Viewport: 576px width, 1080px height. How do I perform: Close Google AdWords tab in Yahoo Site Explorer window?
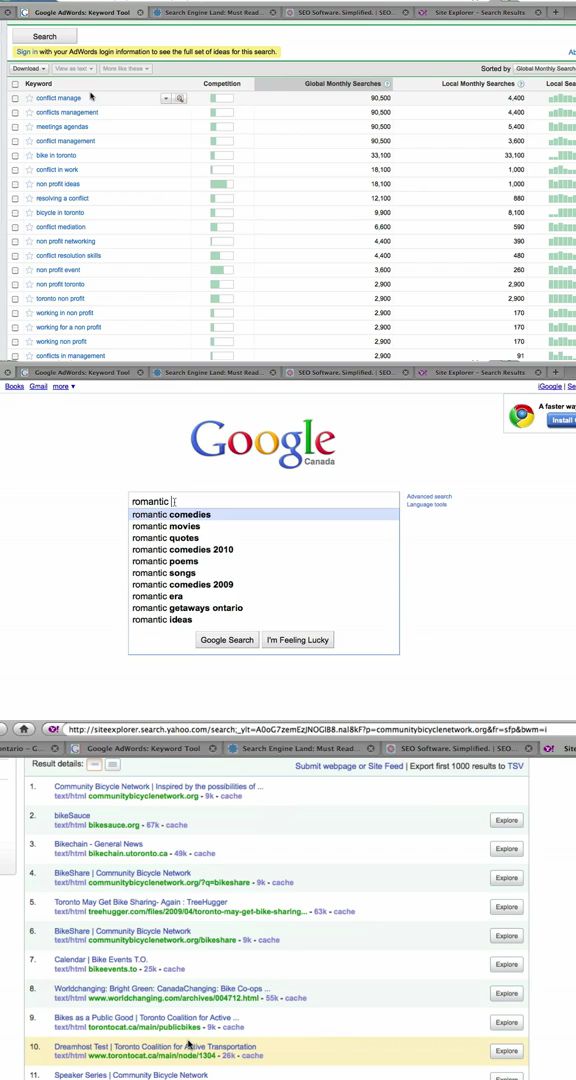(212, 748)
